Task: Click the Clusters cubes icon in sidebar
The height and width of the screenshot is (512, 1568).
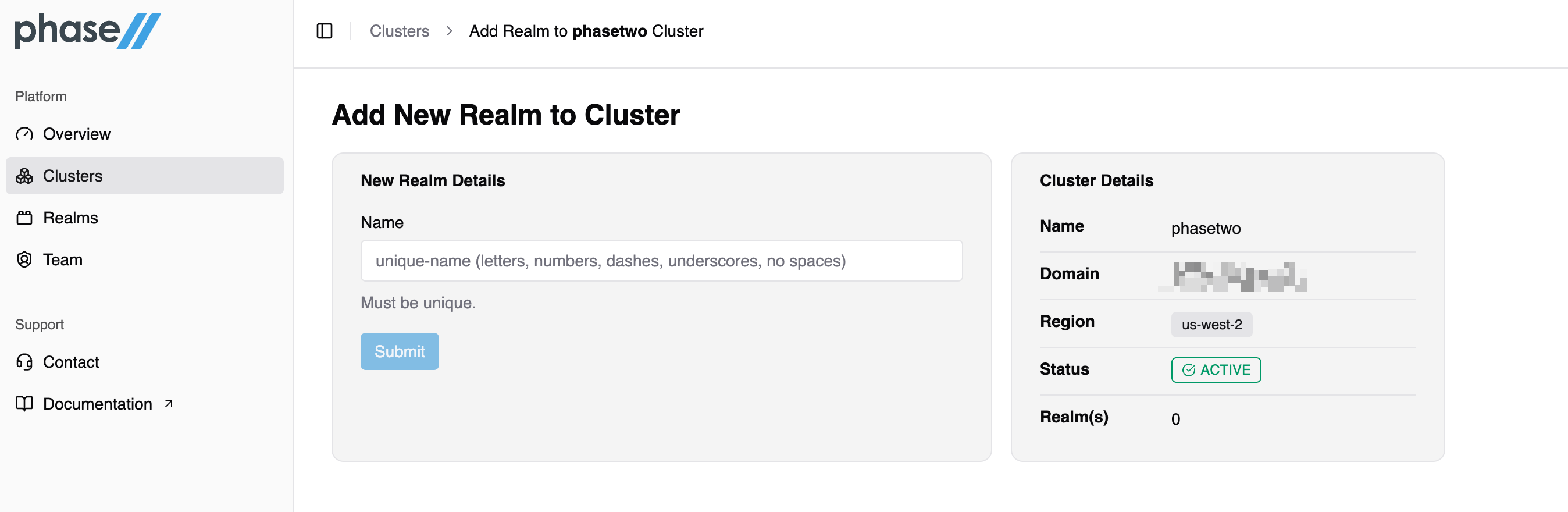Action: (x=24, y=176)
